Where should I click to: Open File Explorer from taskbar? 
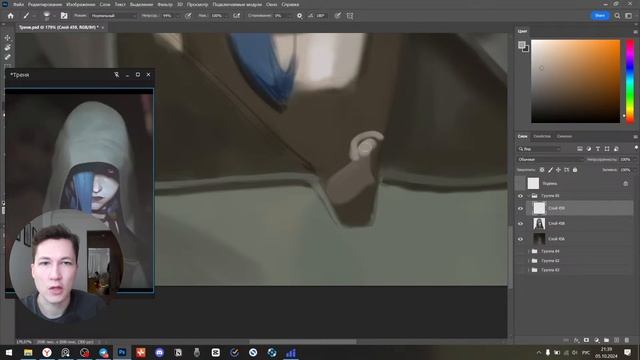[28, 353]
